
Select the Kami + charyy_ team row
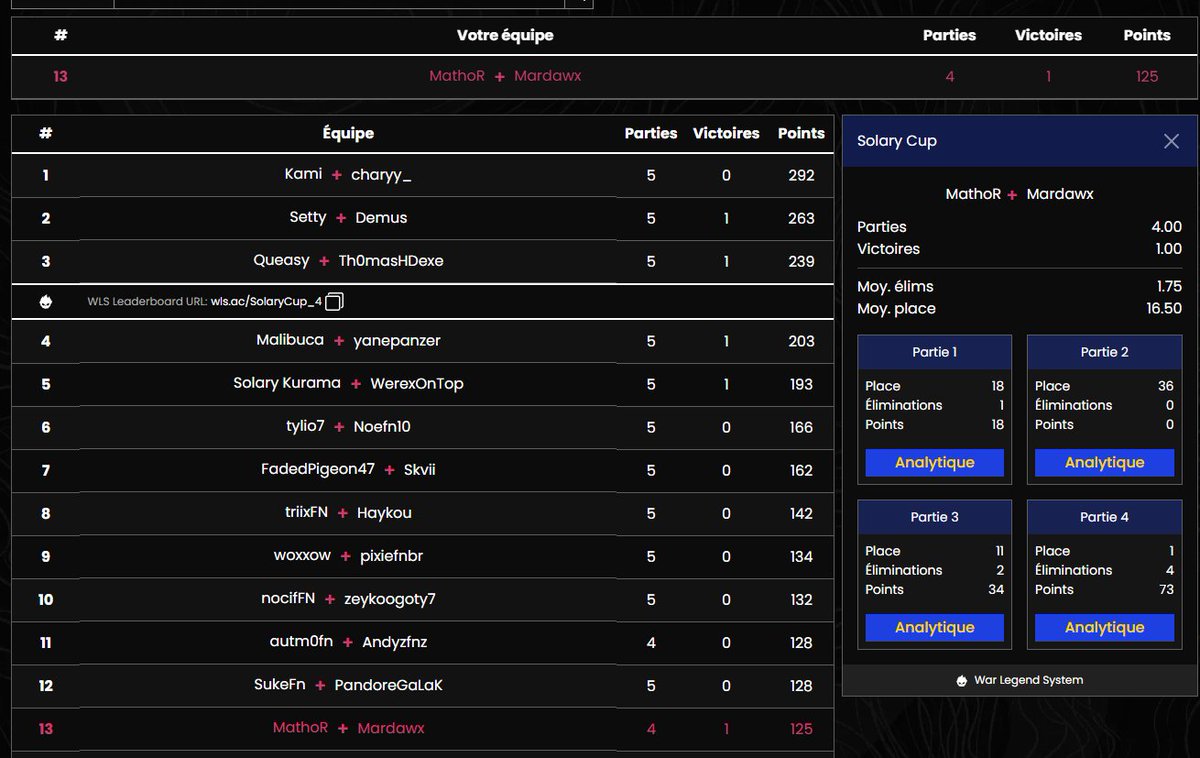pos(422,175)
